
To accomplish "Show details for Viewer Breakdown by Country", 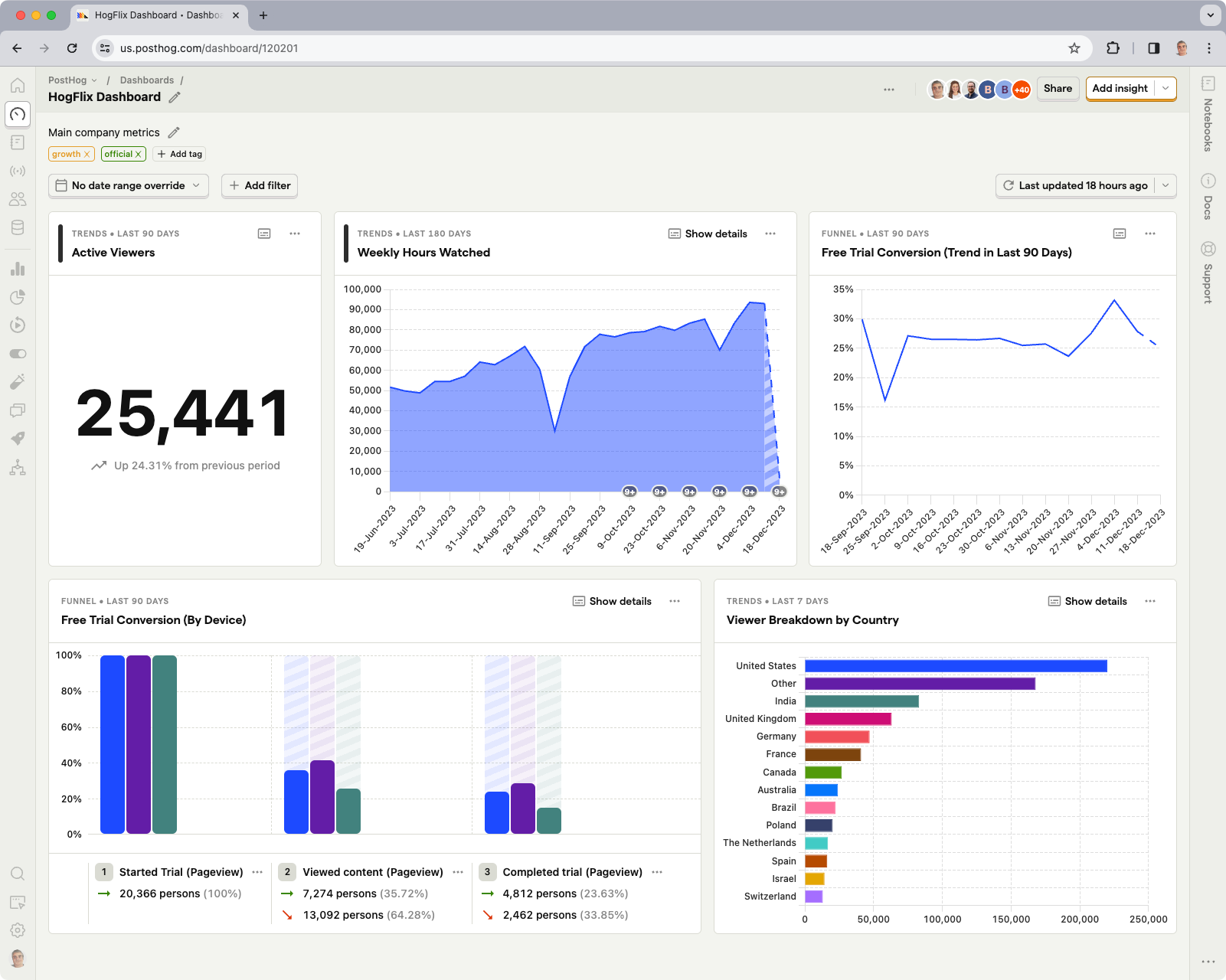I will coord(1087,601).
